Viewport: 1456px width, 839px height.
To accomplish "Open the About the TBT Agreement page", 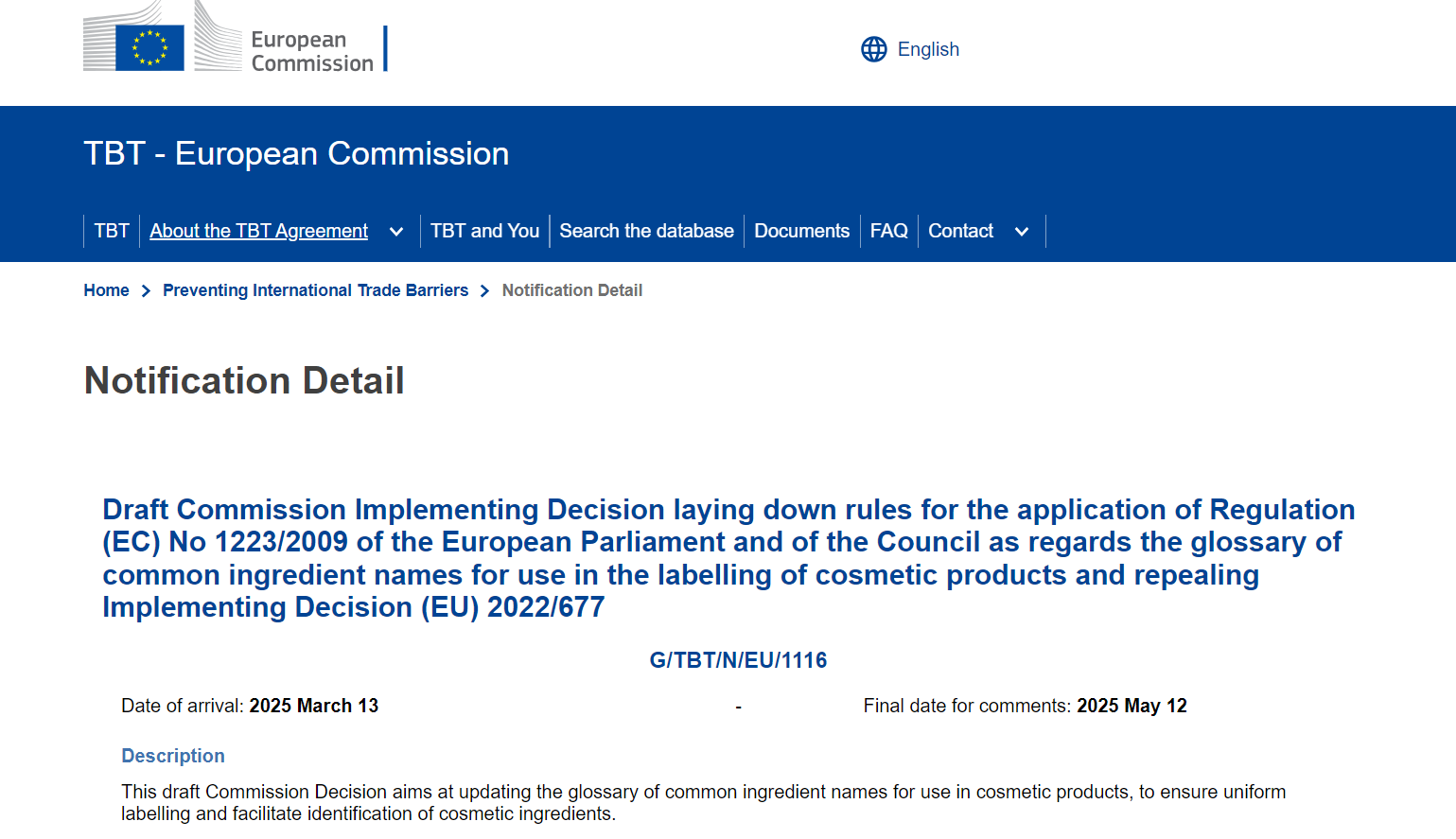I will (258, 231).
